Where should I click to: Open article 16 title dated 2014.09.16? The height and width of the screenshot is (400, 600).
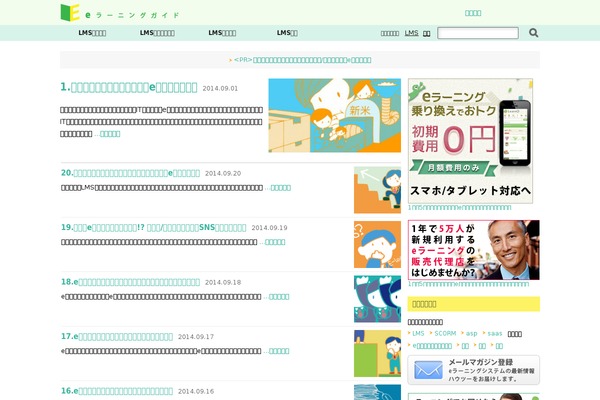click(117, 391)
